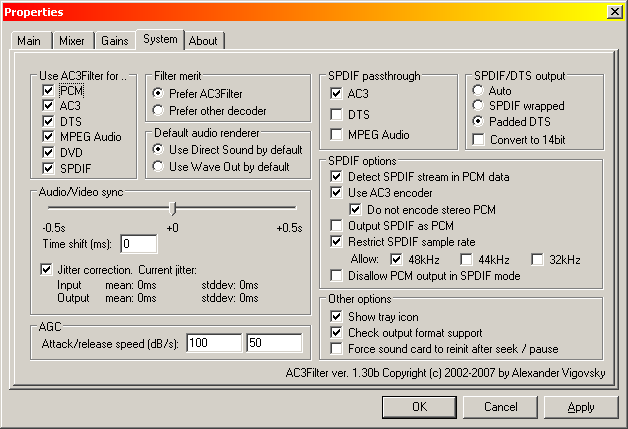This screenshot has height=429, width=628.
Task: Disable Jitter correction checkbox
Action: coord(46,269)
